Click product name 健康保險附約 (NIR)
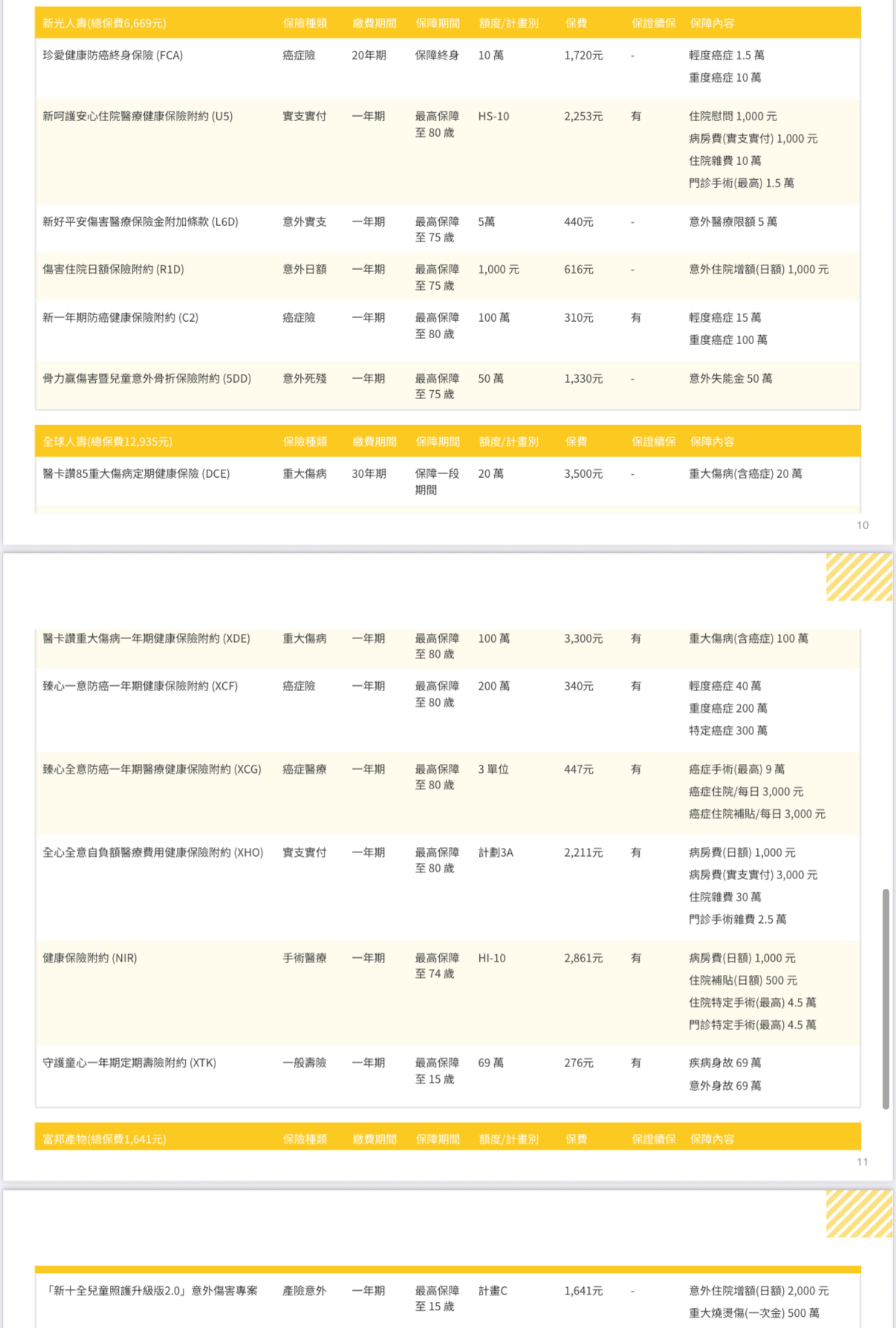 tap(90, 958)
